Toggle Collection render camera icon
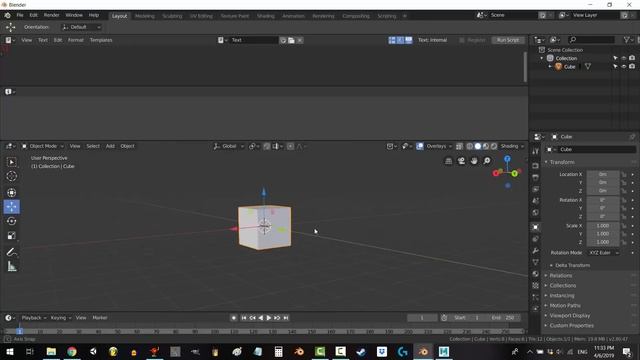The width and height of the screenshot is (640, 360). click(632, 58)
